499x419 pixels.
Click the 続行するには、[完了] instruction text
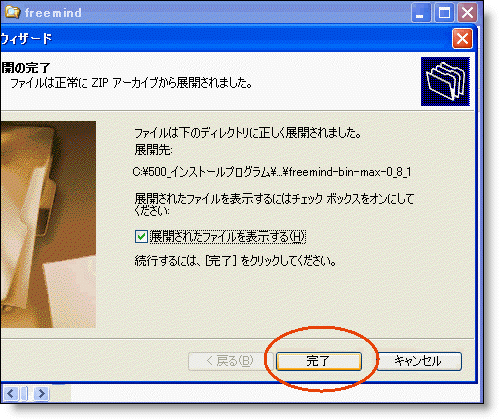(235, 261)
